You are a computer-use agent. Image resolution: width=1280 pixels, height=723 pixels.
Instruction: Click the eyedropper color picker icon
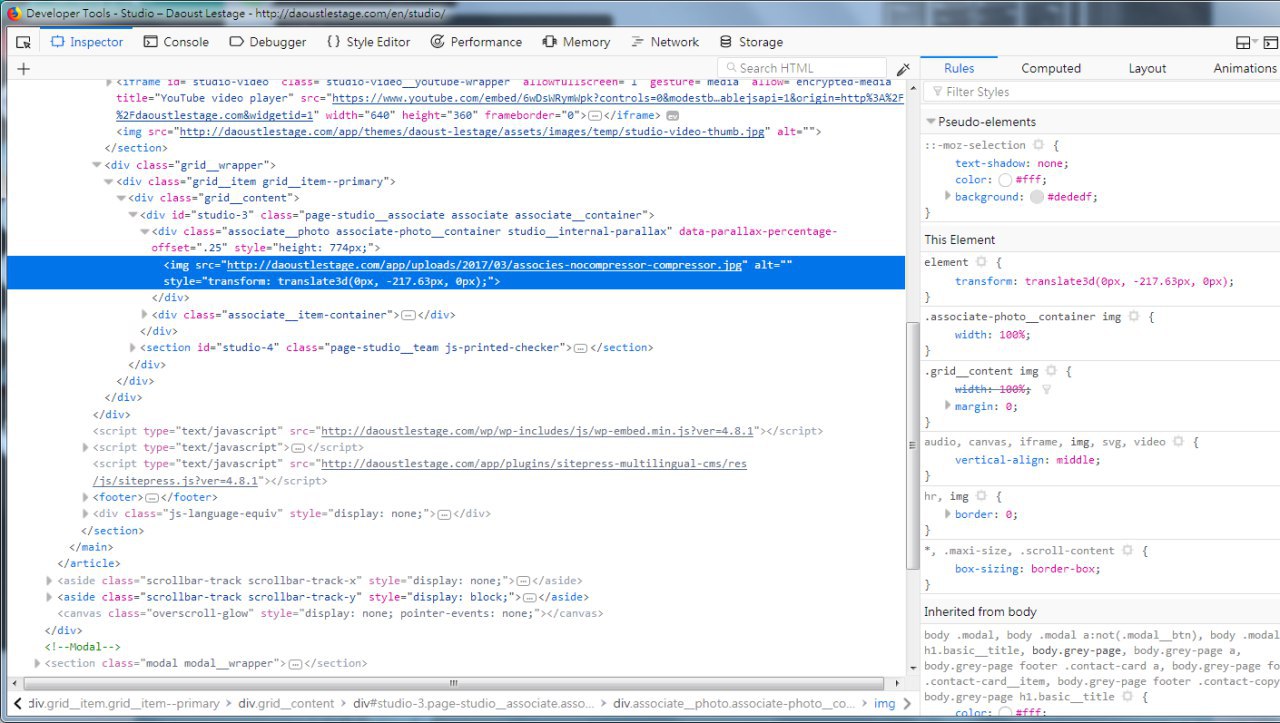tap(903, 69)
